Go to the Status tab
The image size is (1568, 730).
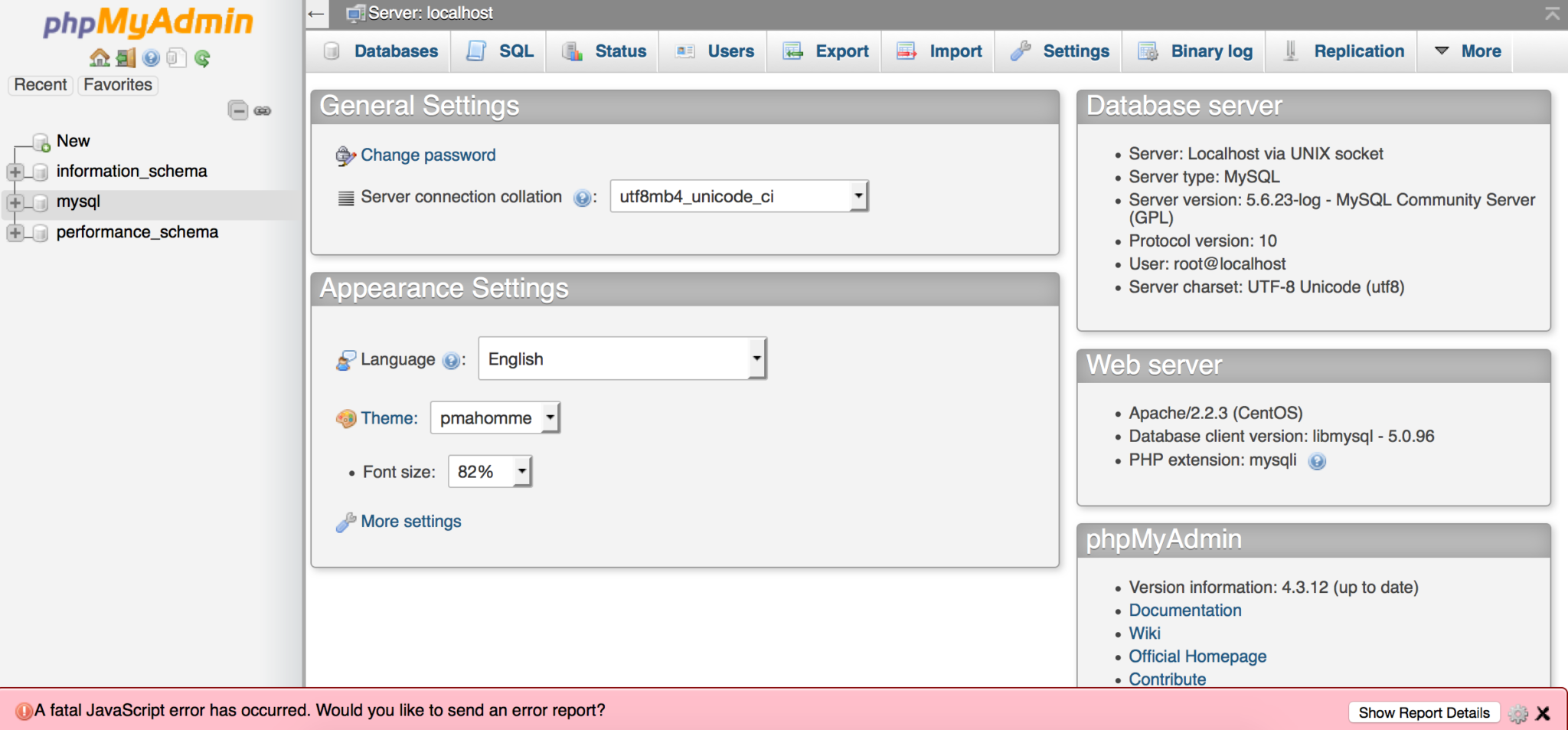pyautogui.click(x=603, y=51)
